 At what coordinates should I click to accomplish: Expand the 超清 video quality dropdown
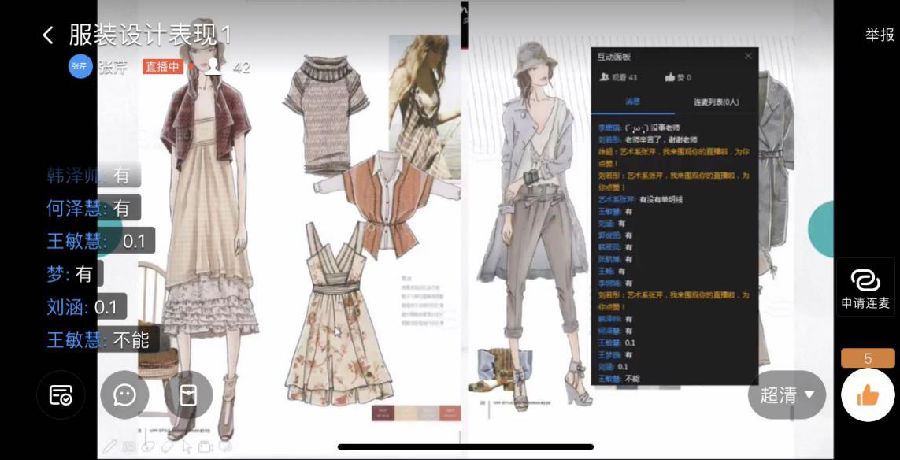[786, 395]
